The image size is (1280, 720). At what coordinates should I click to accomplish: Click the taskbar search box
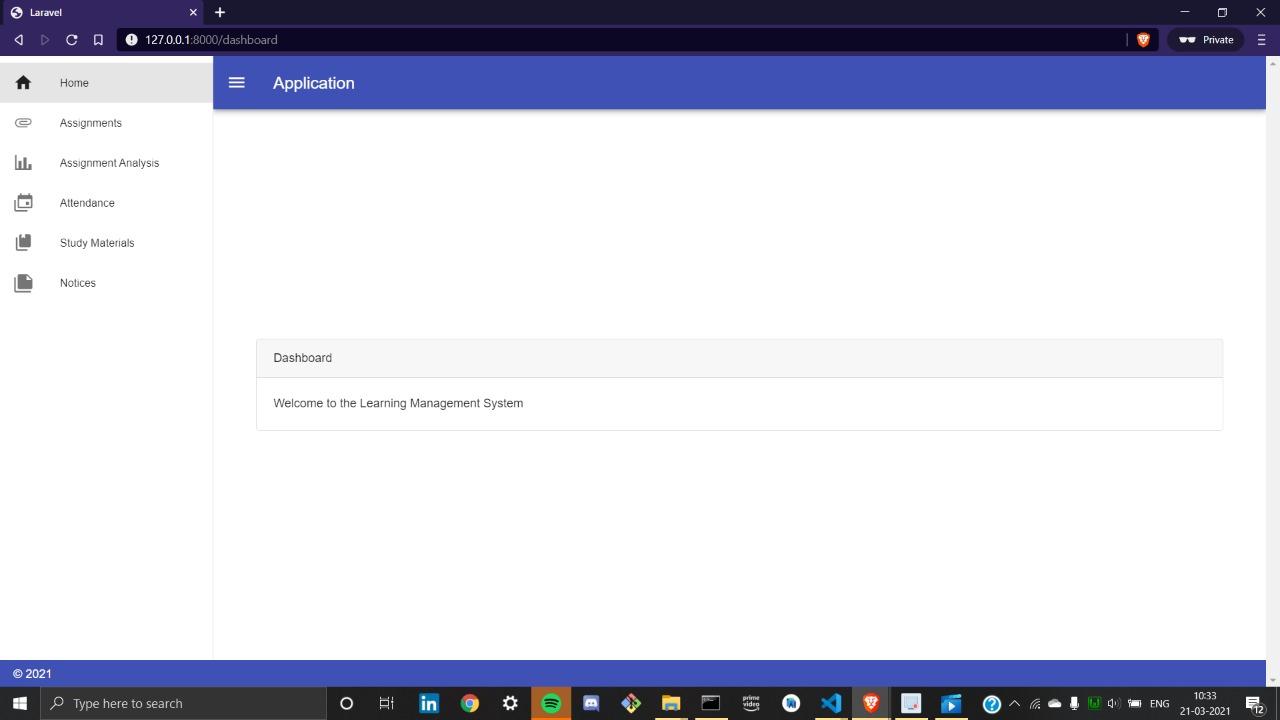pyautogui.click(x=183, y=703)
